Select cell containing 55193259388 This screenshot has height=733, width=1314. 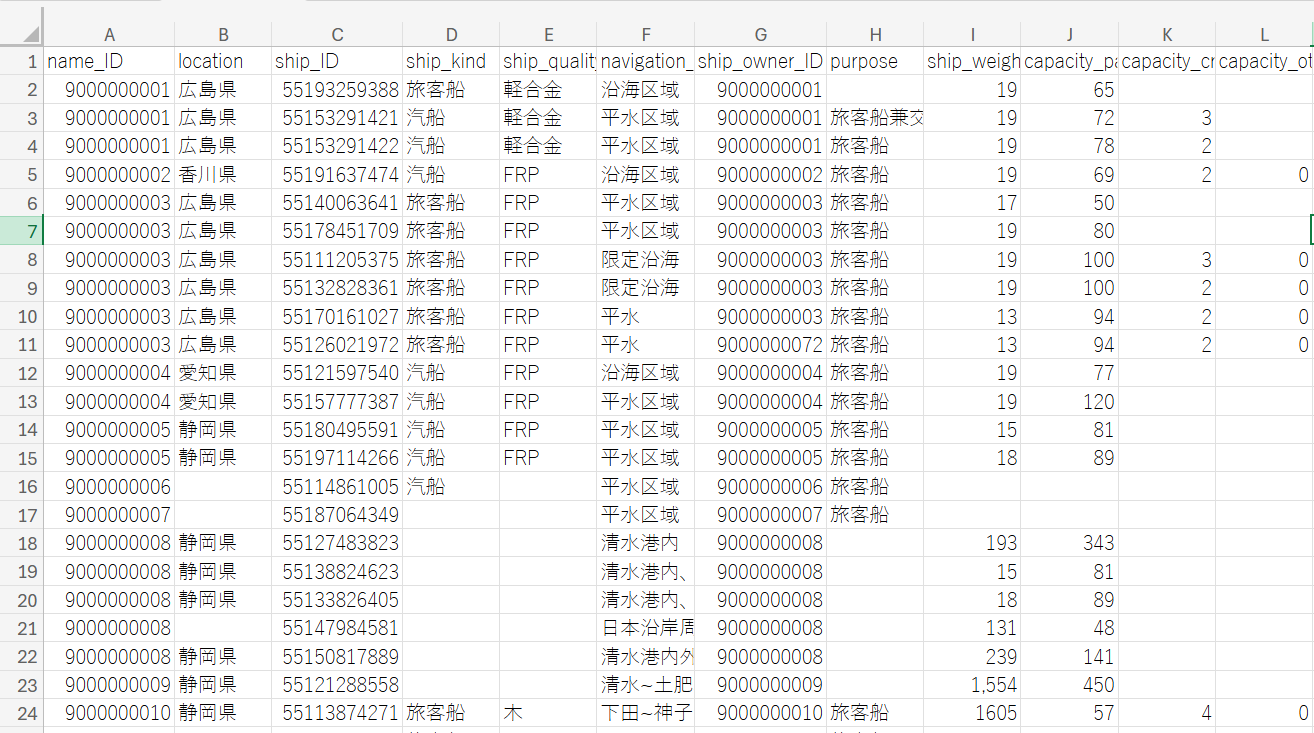[x=337, y=90]
